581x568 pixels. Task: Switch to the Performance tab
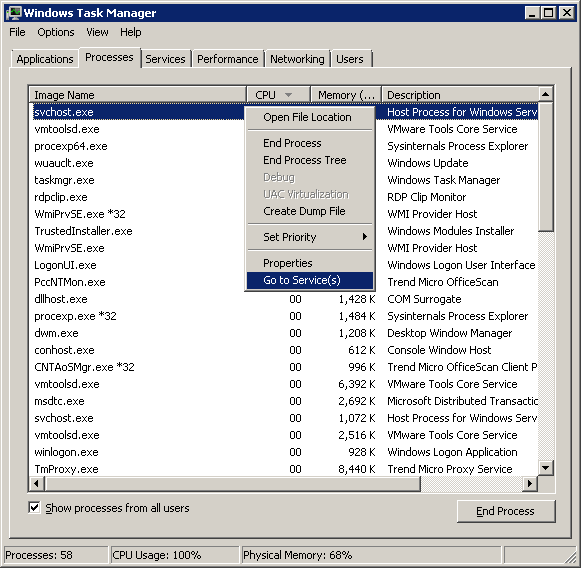pyautogui.click(x=228, y=59)
